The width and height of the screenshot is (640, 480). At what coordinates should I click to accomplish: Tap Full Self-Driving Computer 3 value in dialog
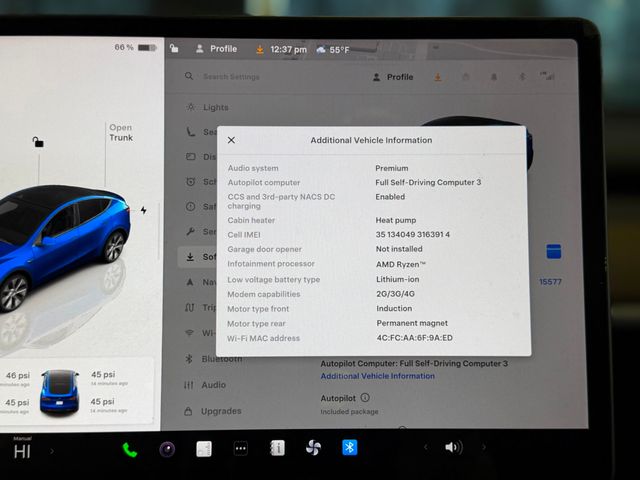tap(428, 182)
